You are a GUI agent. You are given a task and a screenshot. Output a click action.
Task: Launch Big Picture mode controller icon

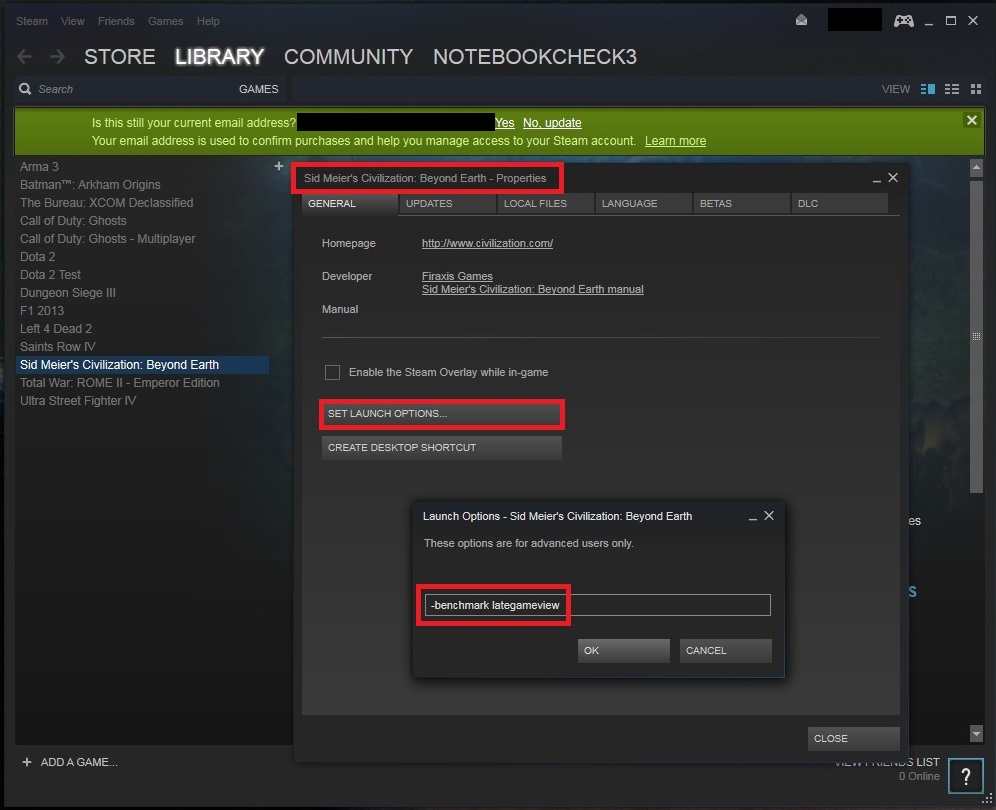click(x=903, y=21)
